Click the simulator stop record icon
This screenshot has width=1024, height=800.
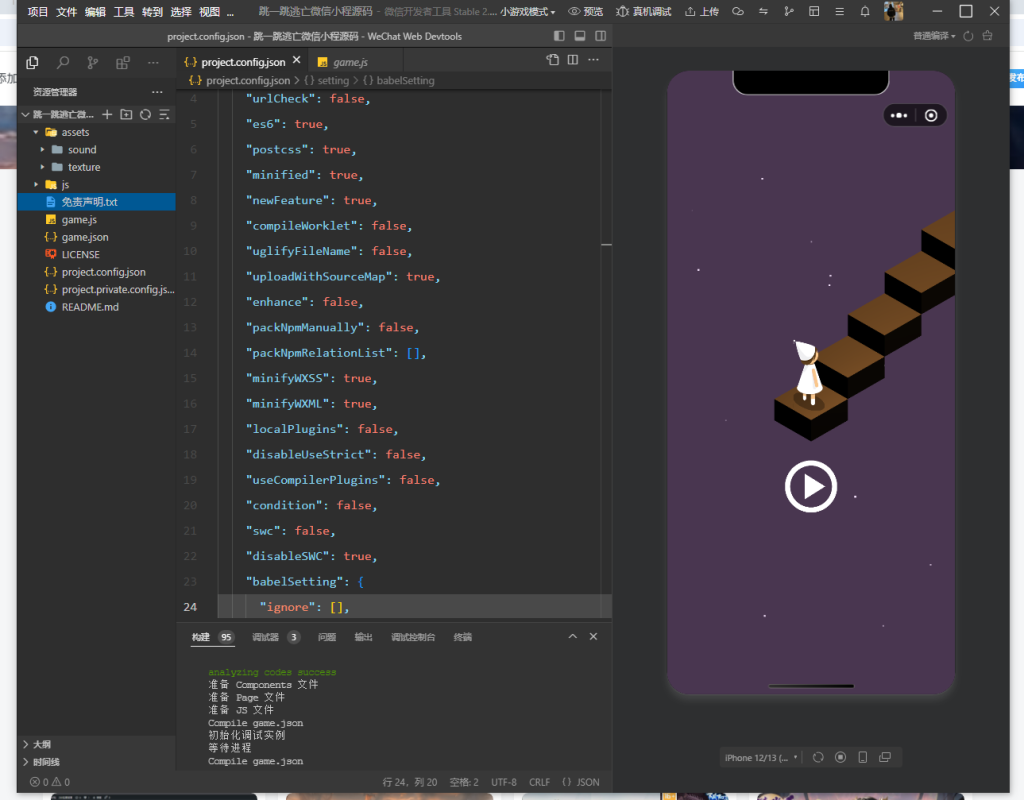coord(840,758)
